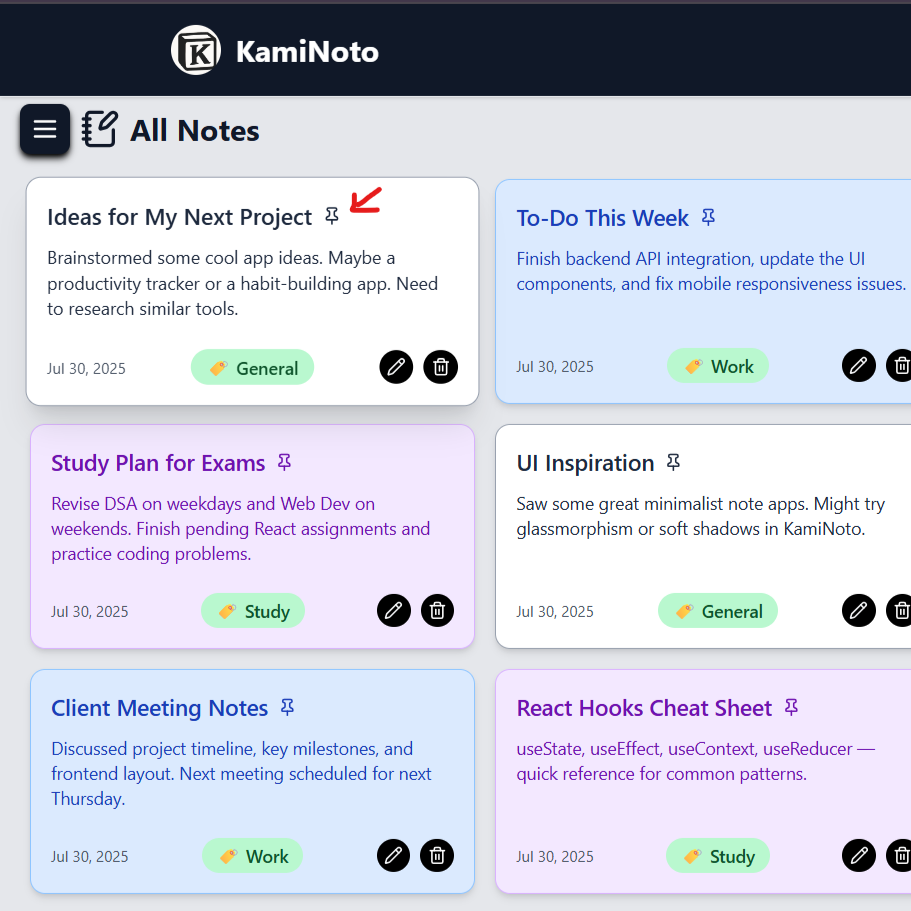
Task: Delete the Study Plan for Exams note
Action: coord(437,610)
